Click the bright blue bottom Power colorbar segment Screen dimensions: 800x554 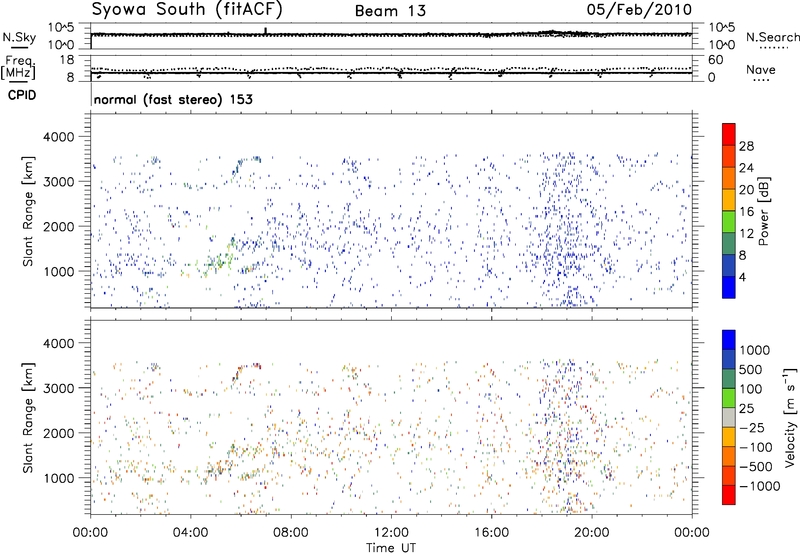(729, 287)
